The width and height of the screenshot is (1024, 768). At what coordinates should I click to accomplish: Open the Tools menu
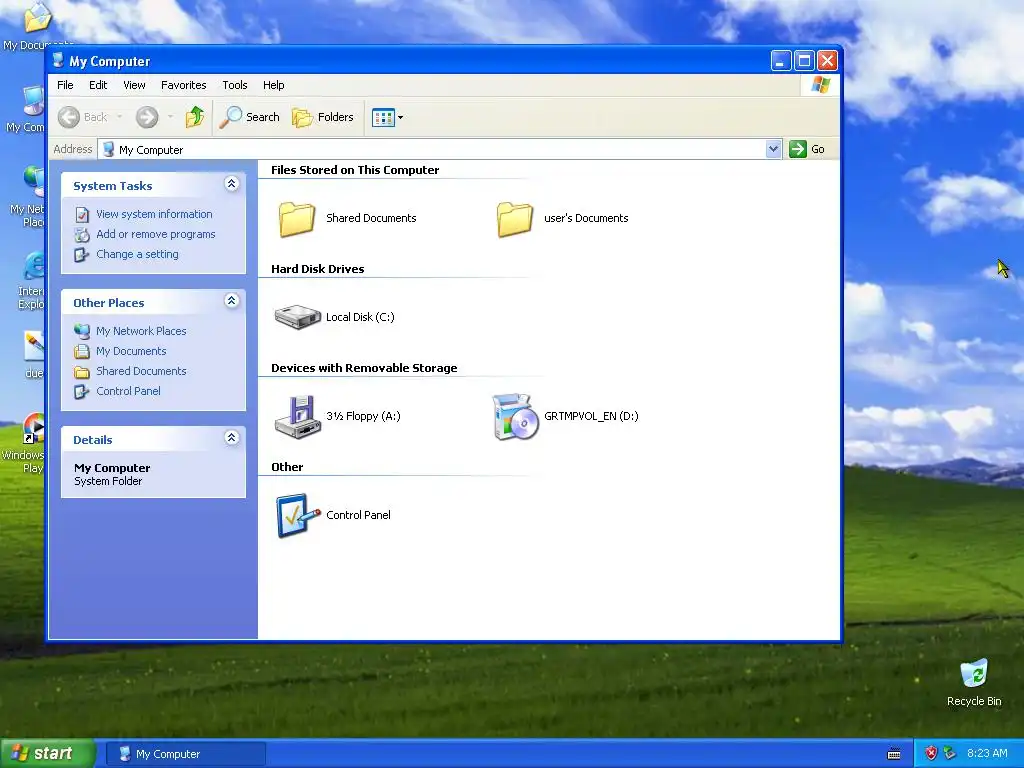[234, 85]
